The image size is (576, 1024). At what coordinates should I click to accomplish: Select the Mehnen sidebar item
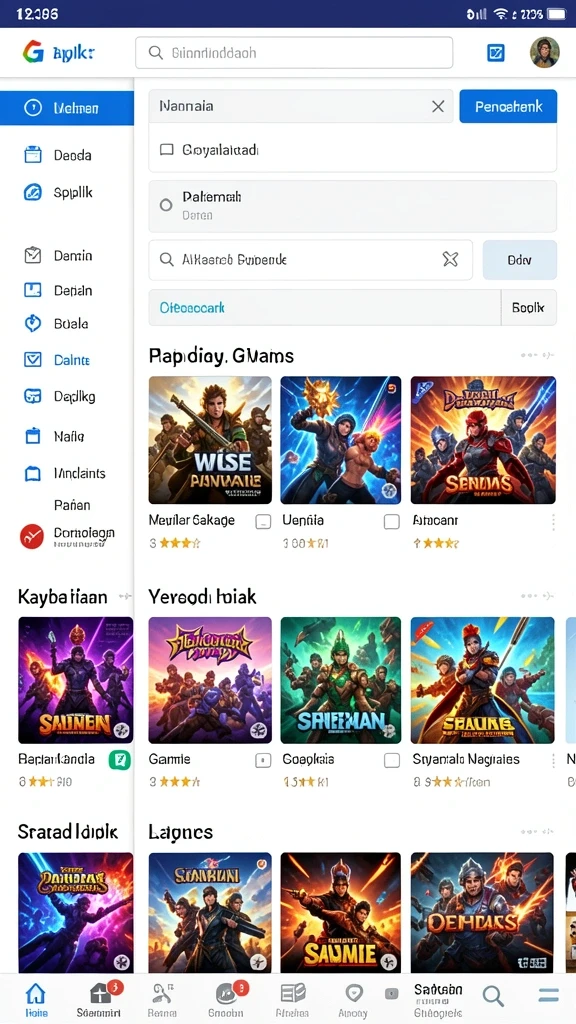(x=67, y=108)
